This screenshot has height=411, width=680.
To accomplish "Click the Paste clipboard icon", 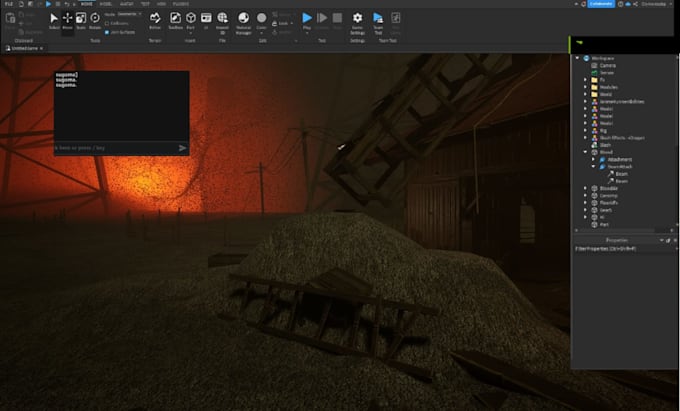I will point(10,18).
